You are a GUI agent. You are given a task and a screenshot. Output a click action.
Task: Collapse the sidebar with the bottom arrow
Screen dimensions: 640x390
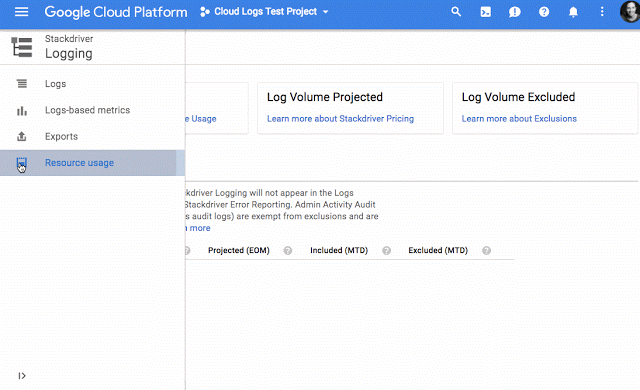[x=22, y=376]
